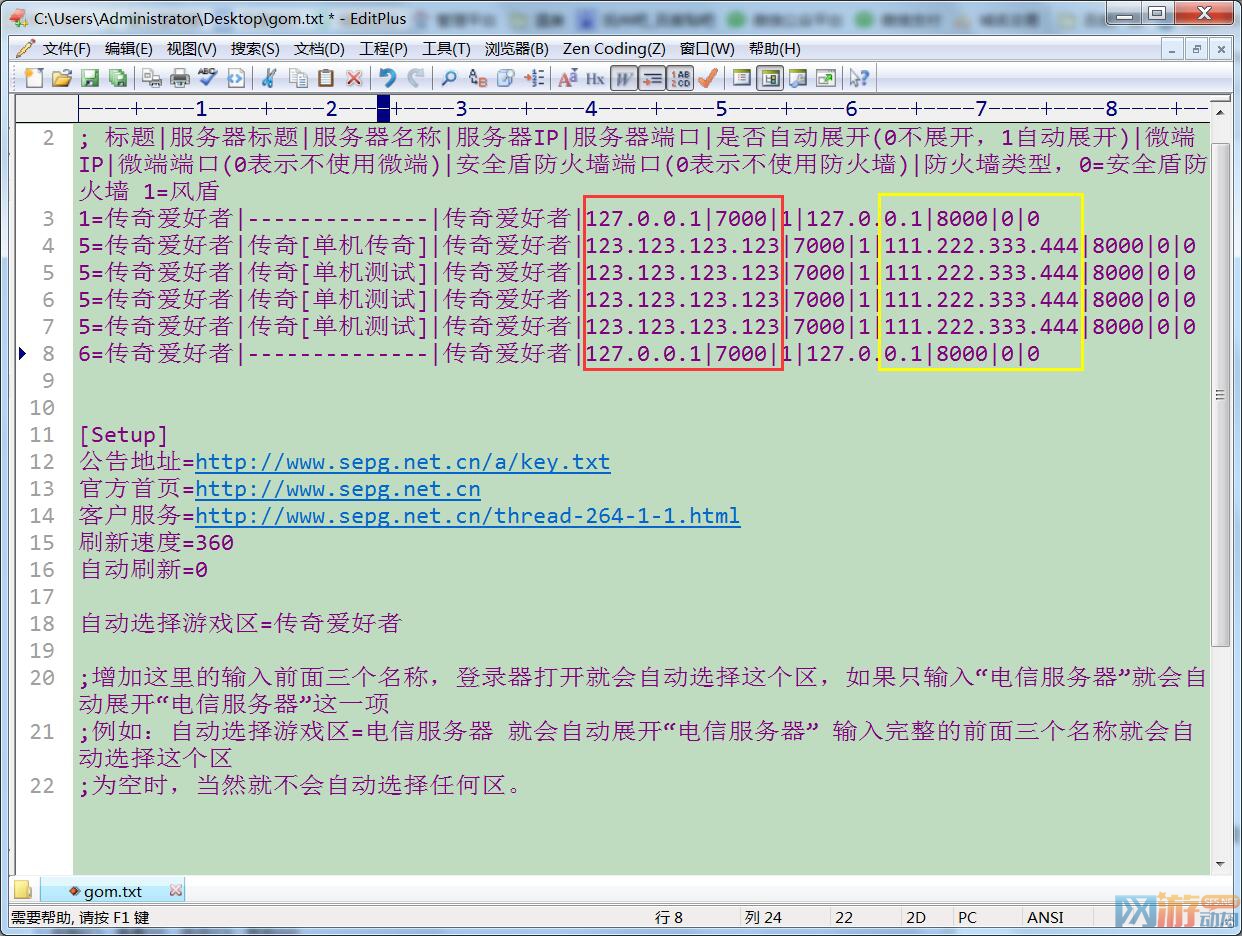Click the folder icon left of document tabs
The height and width of the screenshot is (936, 1242).
pyautogui.click(x=23, y=890)
